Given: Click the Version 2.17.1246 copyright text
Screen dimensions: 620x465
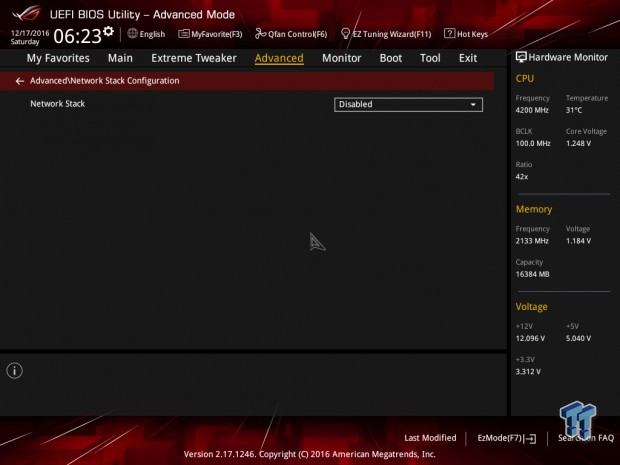Looking at the screenshot, I should [310, 454].
